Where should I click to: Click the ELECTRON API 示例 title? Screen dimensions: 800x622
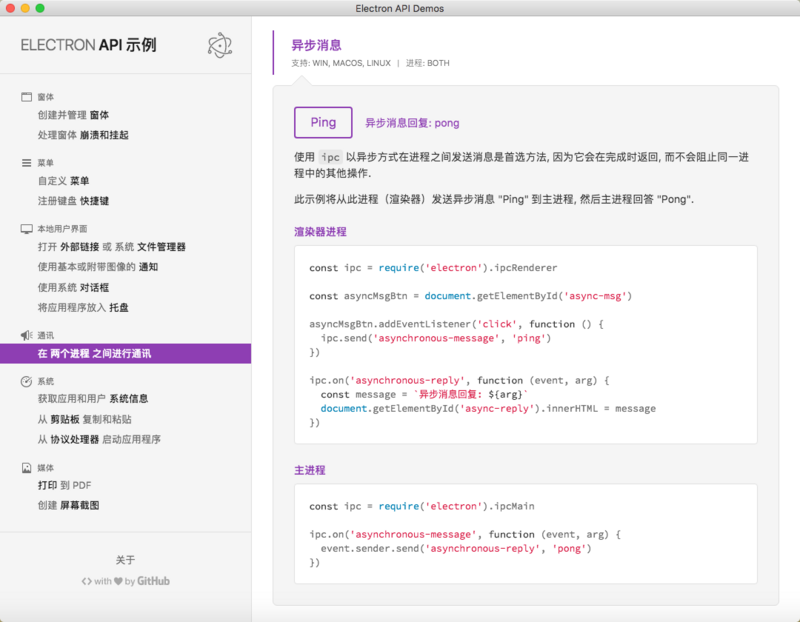click(x=88, y=45)
